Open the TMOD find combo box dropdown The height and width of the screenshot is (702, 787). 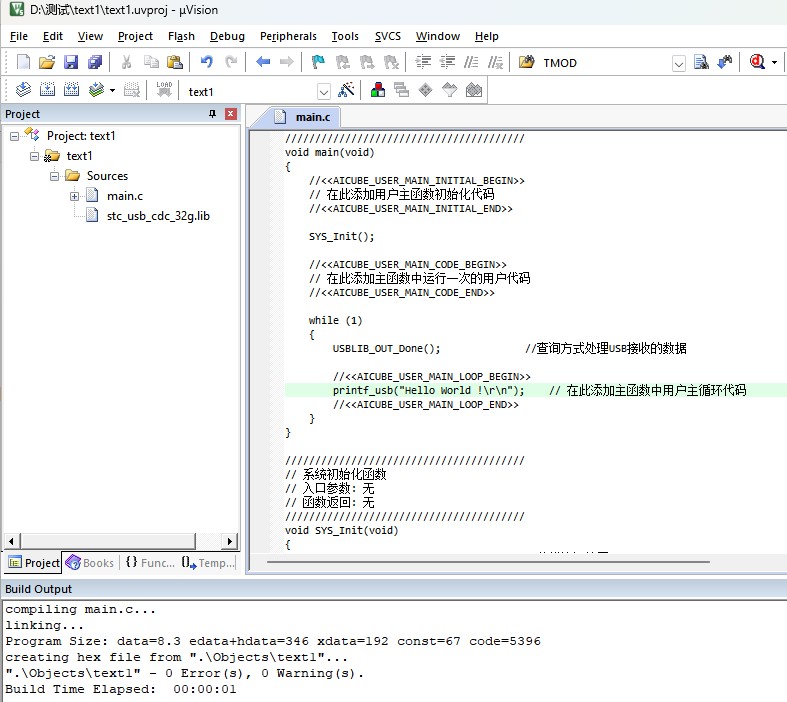pyautogui.click(x=679, y=63)
